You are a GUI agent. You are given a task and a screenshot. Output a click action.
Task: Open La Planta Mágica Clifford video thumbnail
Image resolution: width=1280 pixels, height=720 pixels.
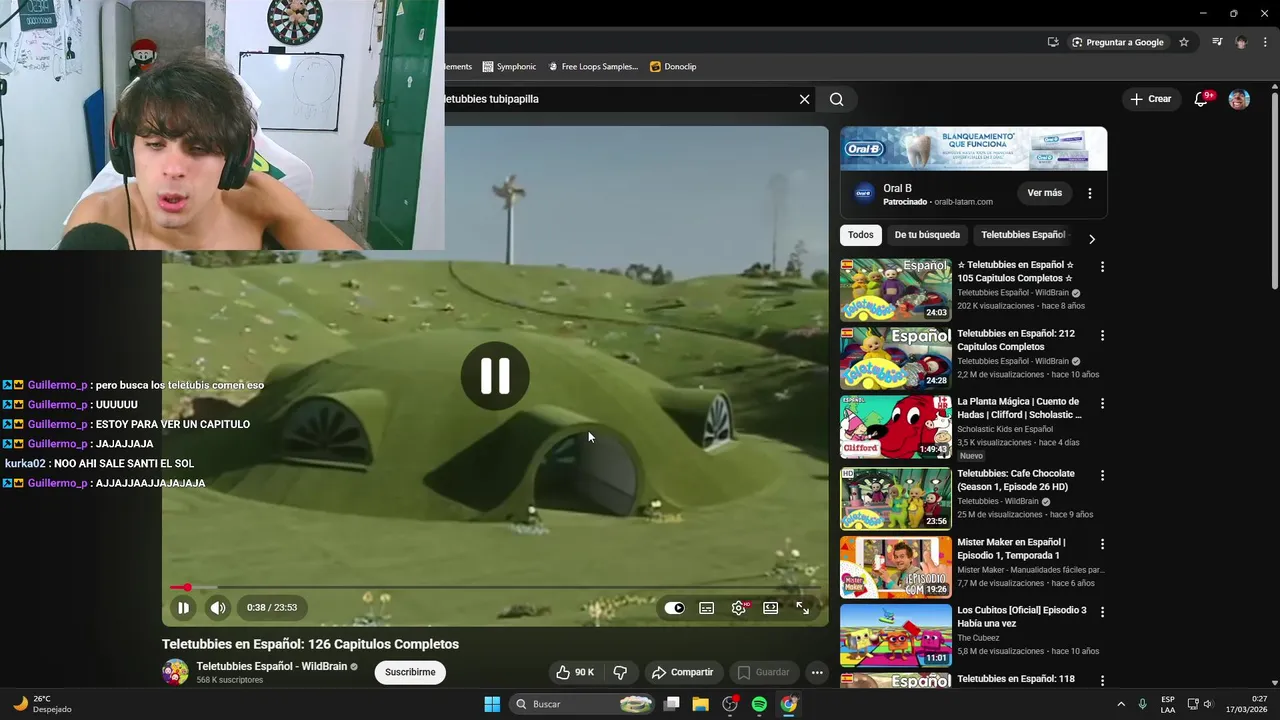pos(896,427)
